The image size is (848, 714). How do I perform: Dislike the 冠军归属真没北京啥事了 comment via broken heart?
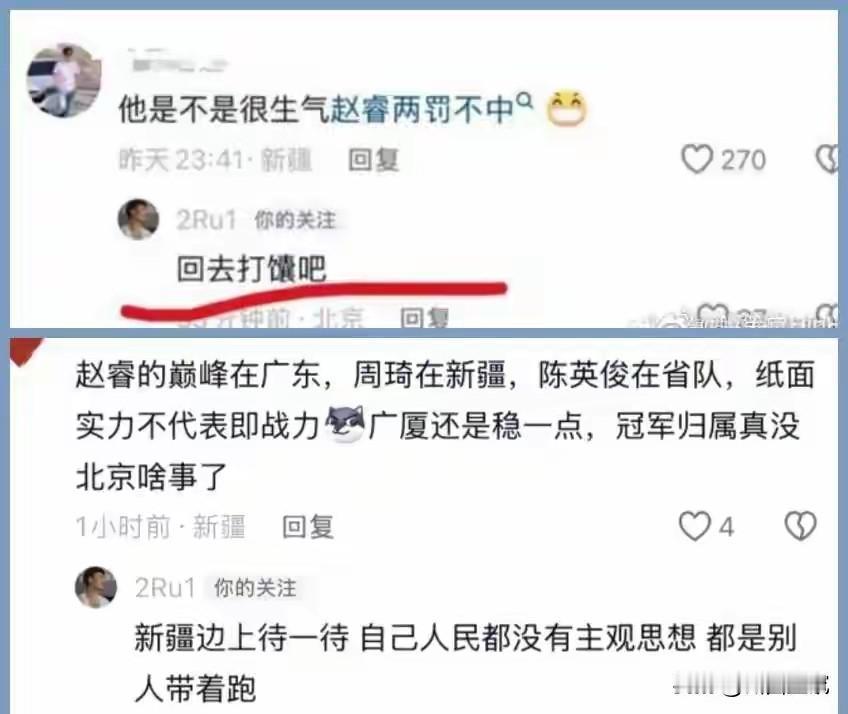tap(800, 526)
